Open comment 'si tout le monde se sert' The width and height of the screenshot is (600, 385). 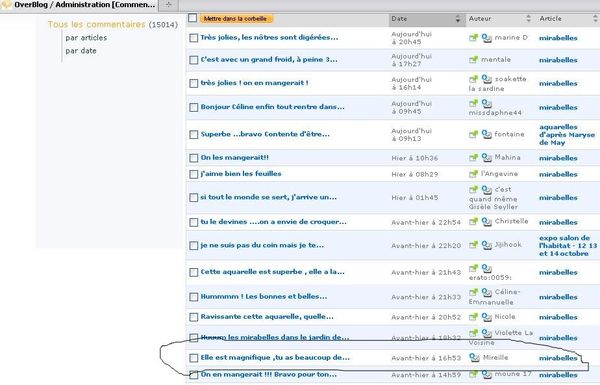pyautogui.click(x=269, y=197)
